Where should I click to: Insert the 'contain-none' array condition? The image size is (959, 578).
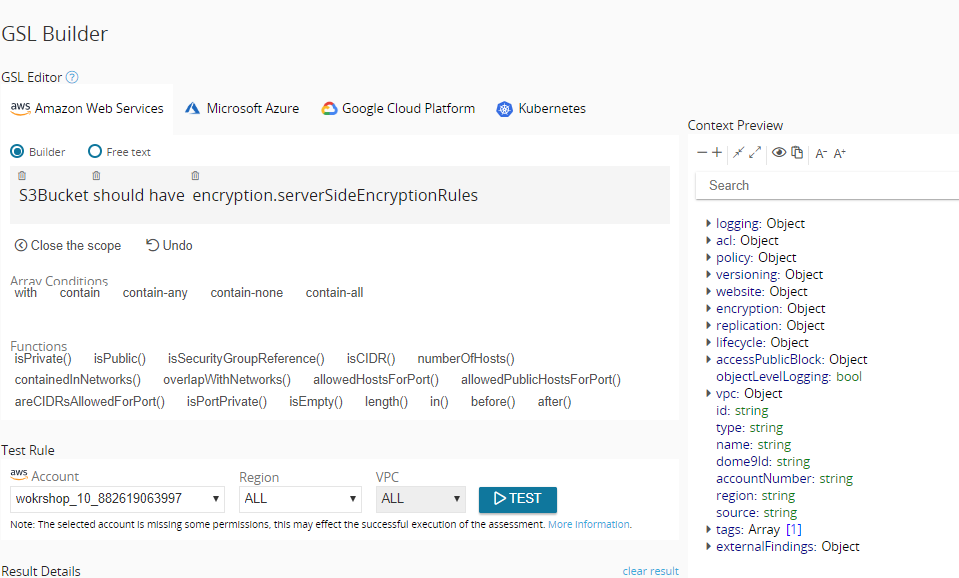246,293
